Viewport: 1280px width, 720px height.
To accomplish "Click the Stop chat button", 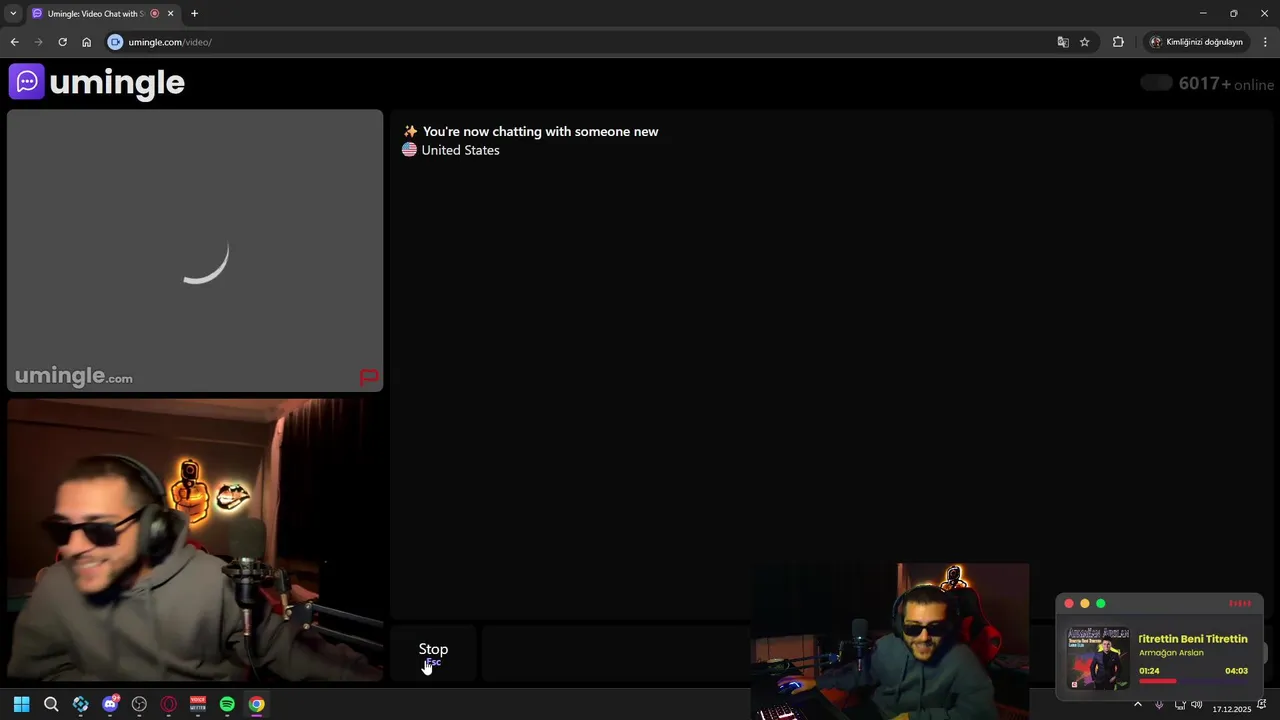I will (433, 653).
